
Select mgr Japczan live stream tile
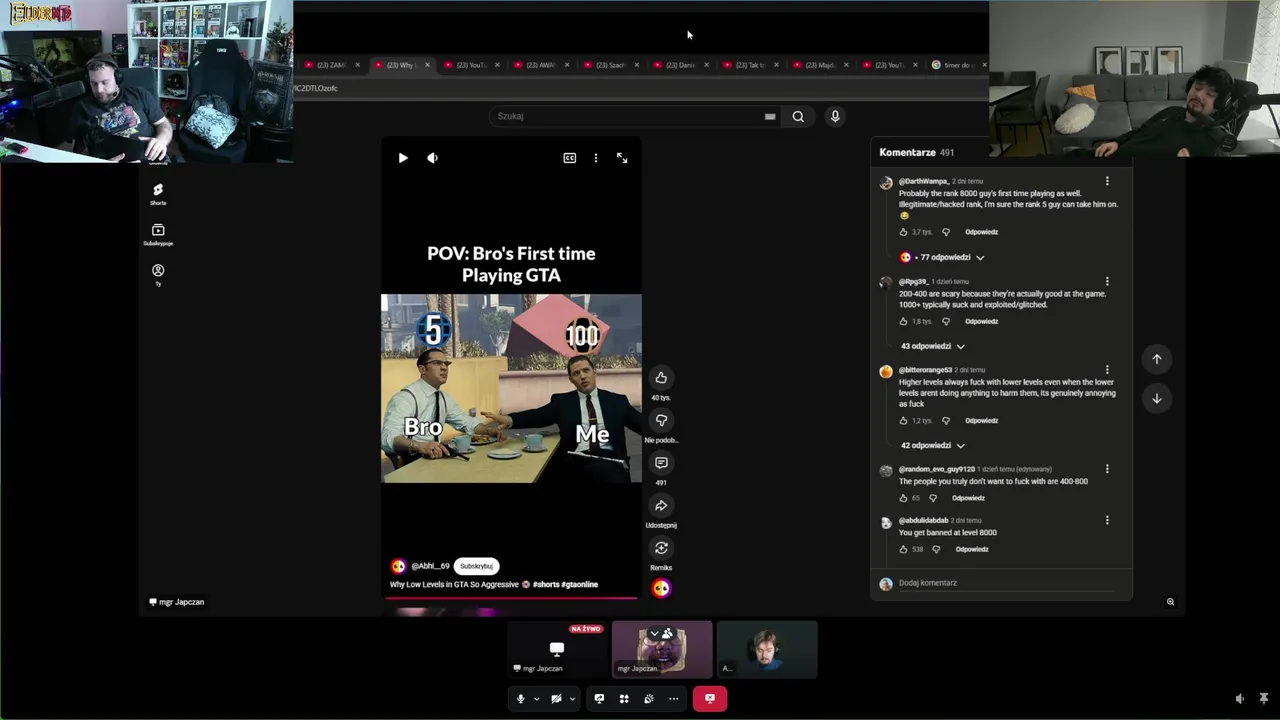557,649
